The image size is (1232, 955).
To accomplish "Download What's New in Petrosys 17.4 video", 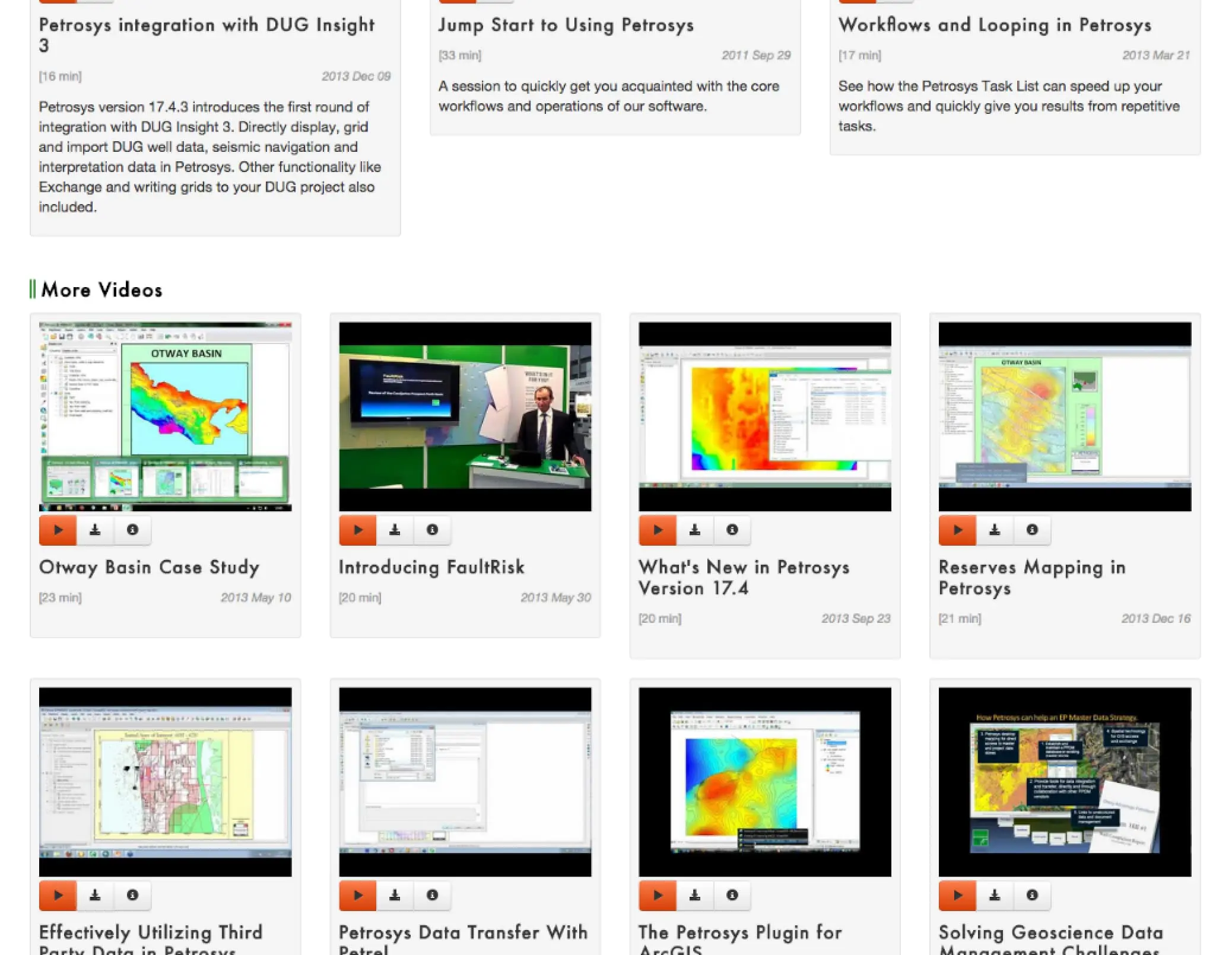I will pyautogui.click(x=695, y=530).
